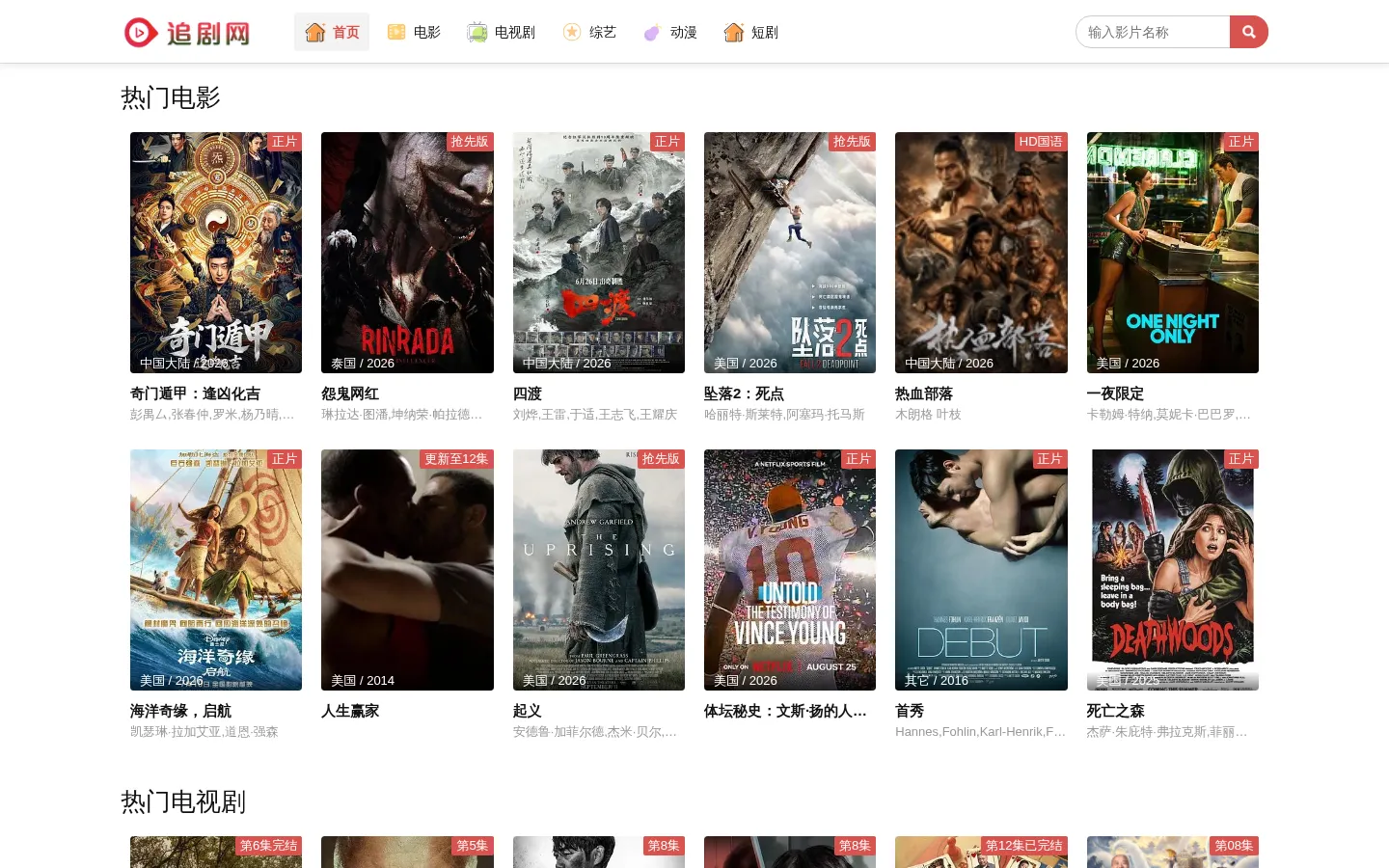Viewport: 1389px width, 868px height.
Task: Open the 首页 navigation tab
Action: point(332,32)
